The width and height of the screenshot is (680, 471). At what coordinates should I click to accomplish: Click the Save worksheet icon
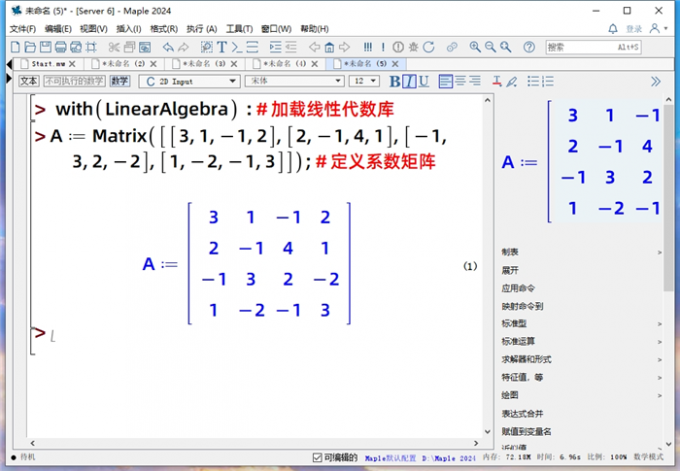pyautogui.click(x=46, y=47)
